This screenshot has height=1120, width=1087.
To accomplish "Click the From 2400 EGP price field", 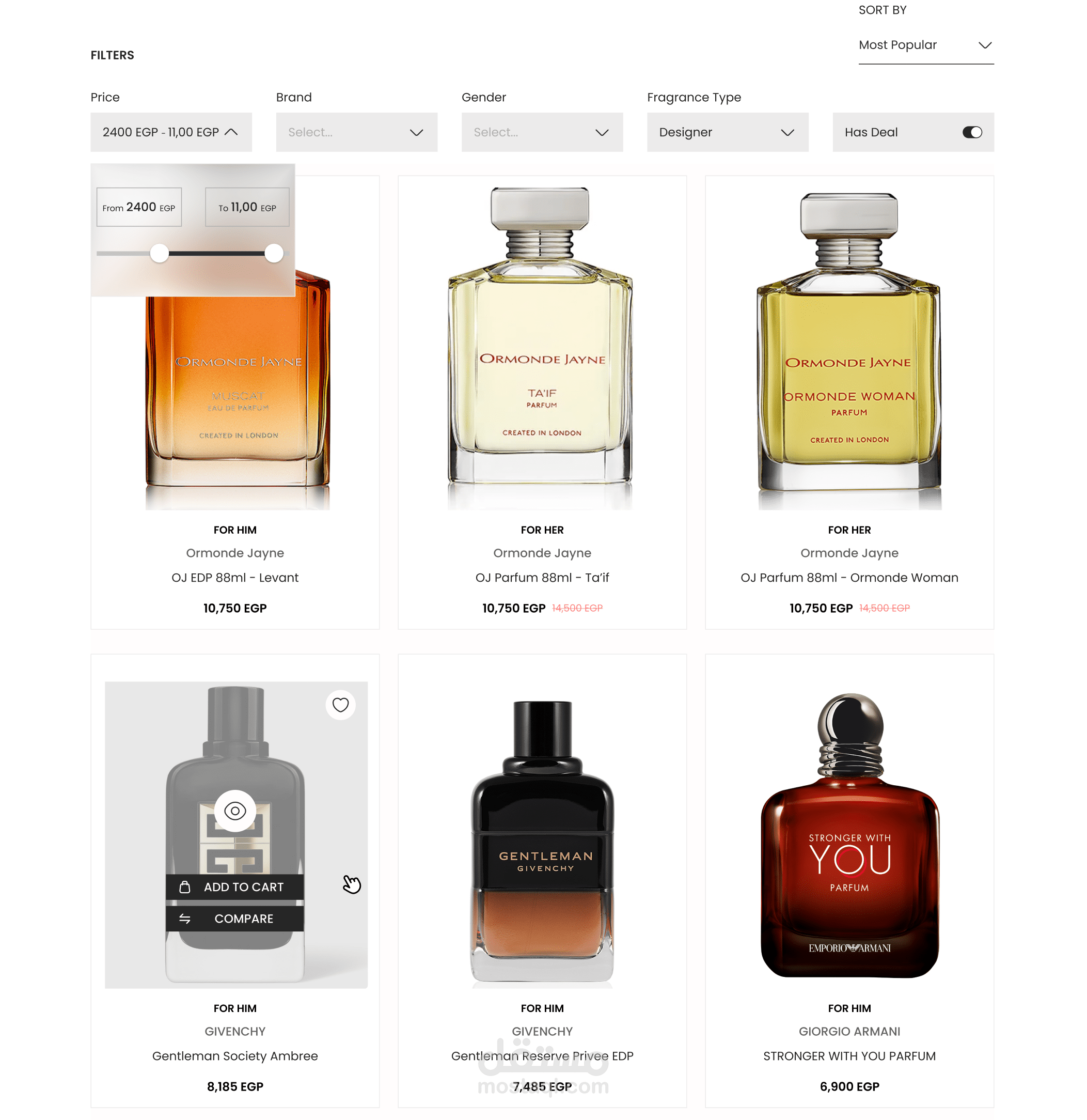I will [139, 207].
